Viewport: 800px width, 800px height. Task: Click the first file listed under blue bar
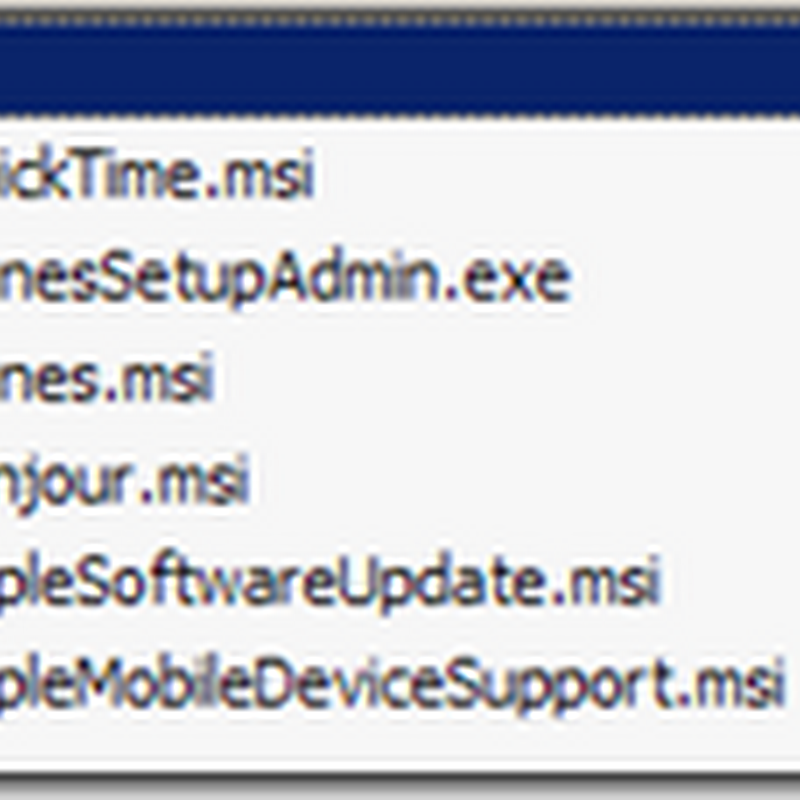click(x=157, y=174)
